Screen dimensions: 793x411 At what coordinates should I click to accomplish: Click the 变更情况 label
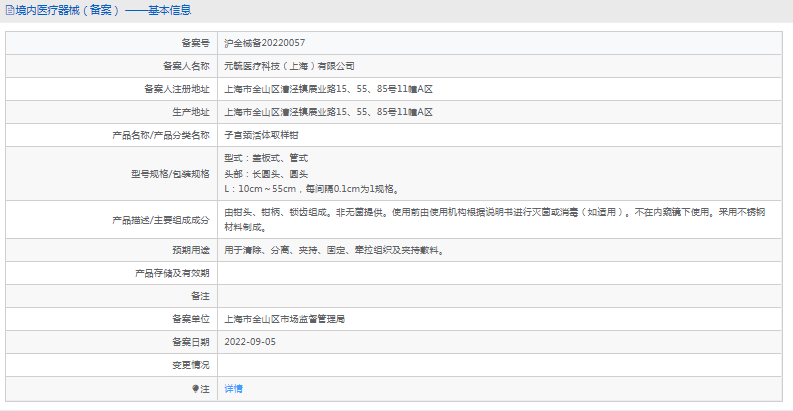[191, 365]
